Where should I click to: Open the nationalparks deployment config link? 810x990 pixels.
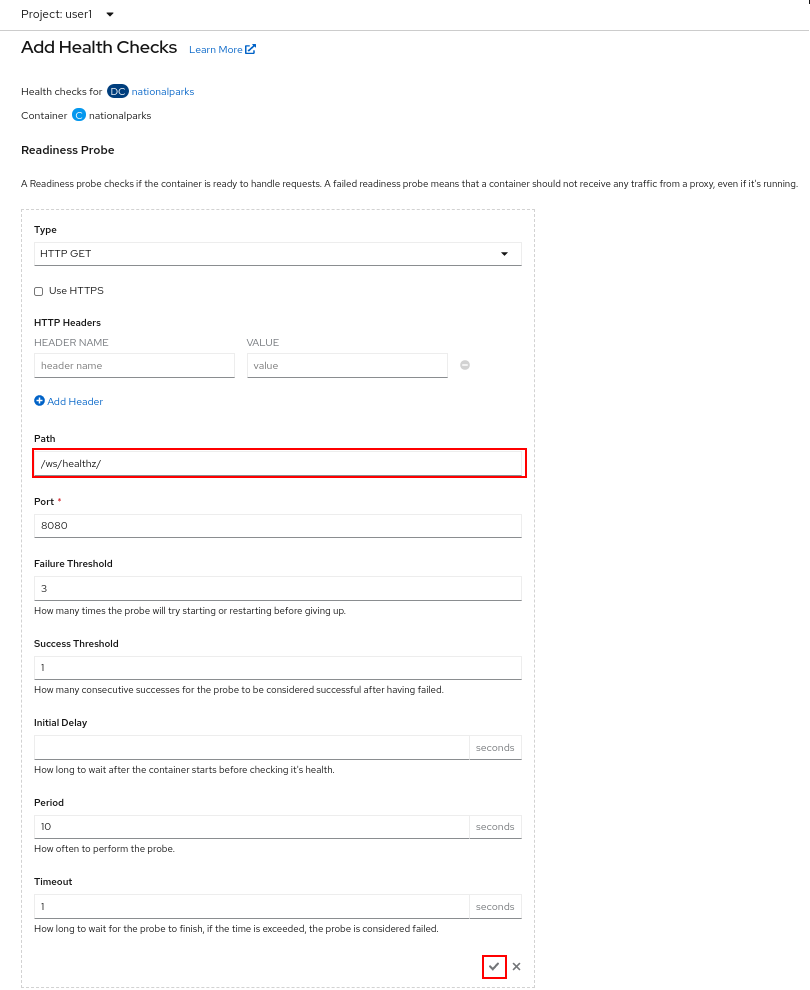(x=163, y=91)
